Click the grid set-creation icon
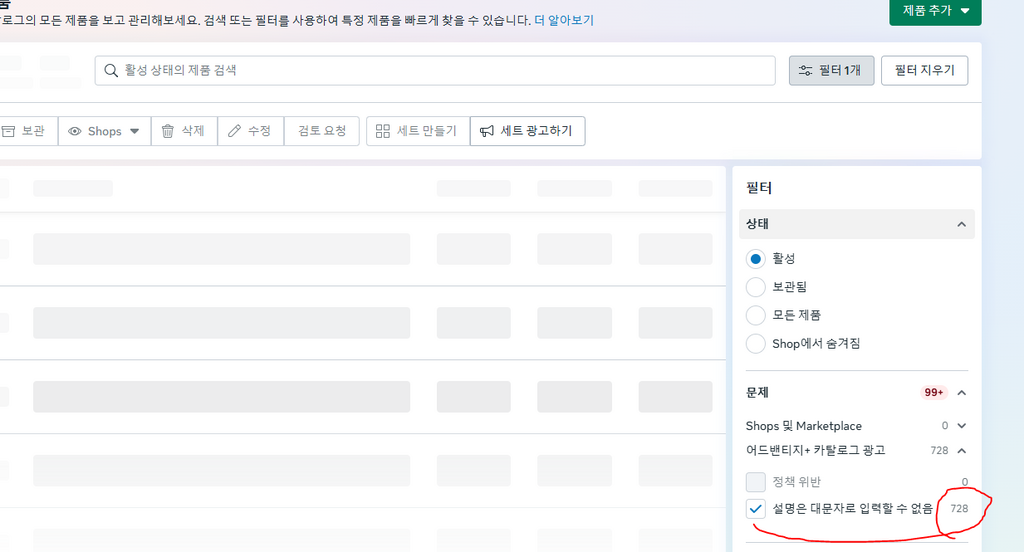 [x=383, y=131]
